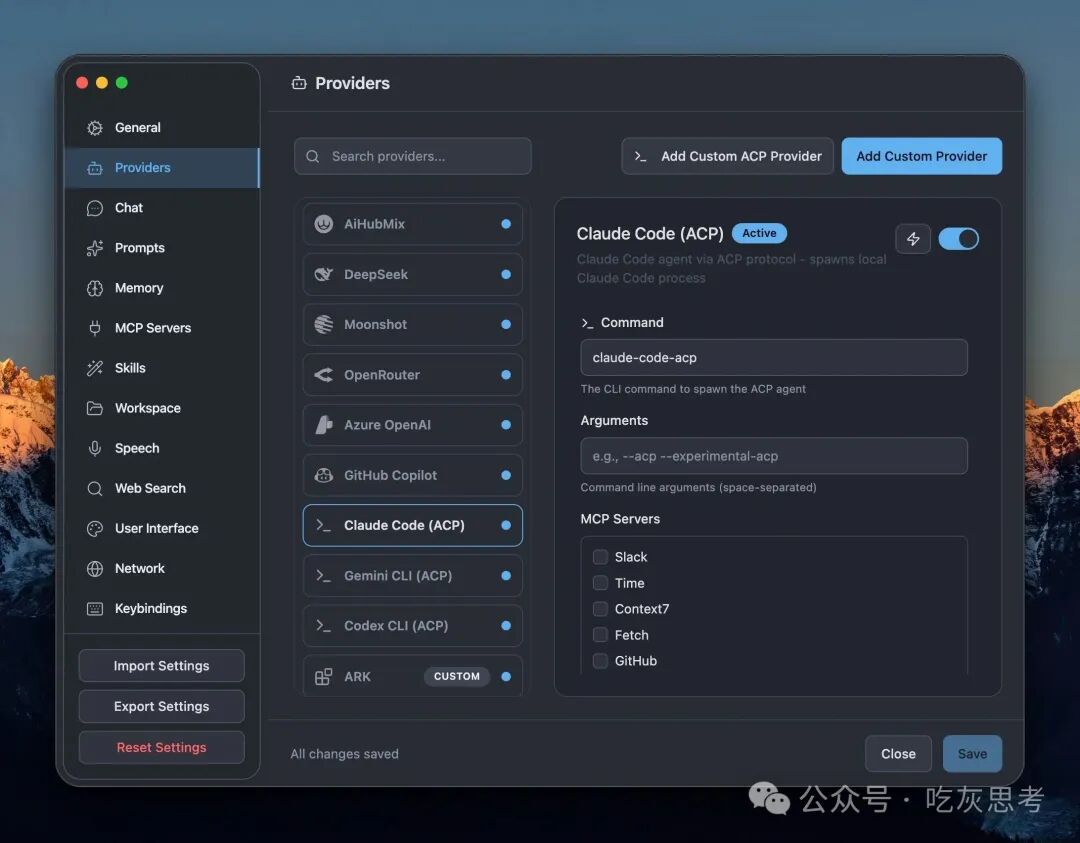Click the Skills wand icon
1080x843 pixels.
[x=95, y=368]
